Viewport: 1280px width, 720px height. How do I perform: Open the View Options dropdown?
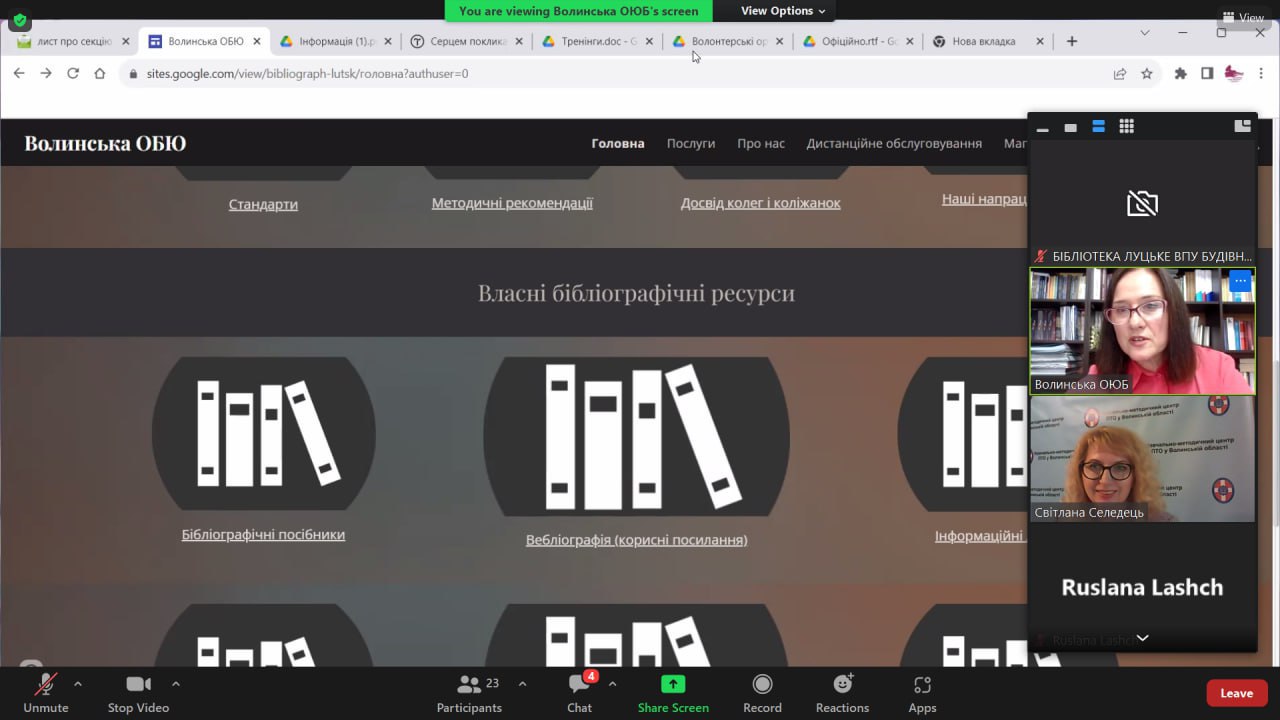tap(783, 11)
